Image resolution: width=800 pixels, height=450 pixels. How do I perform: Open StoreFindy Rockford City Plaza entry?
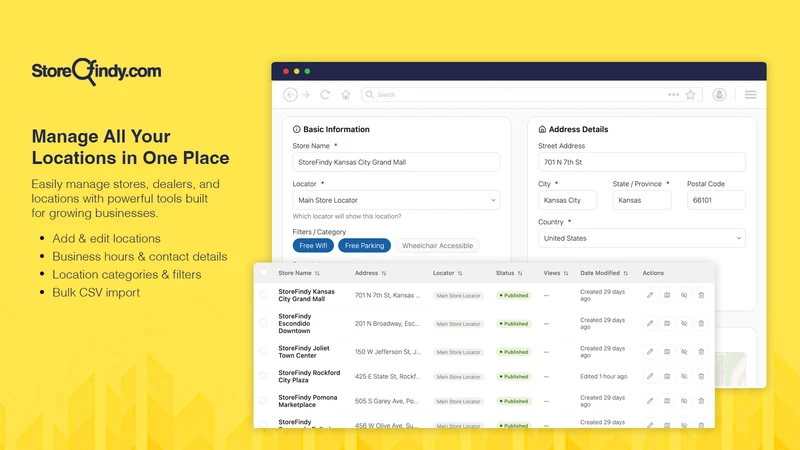point(309,377)
